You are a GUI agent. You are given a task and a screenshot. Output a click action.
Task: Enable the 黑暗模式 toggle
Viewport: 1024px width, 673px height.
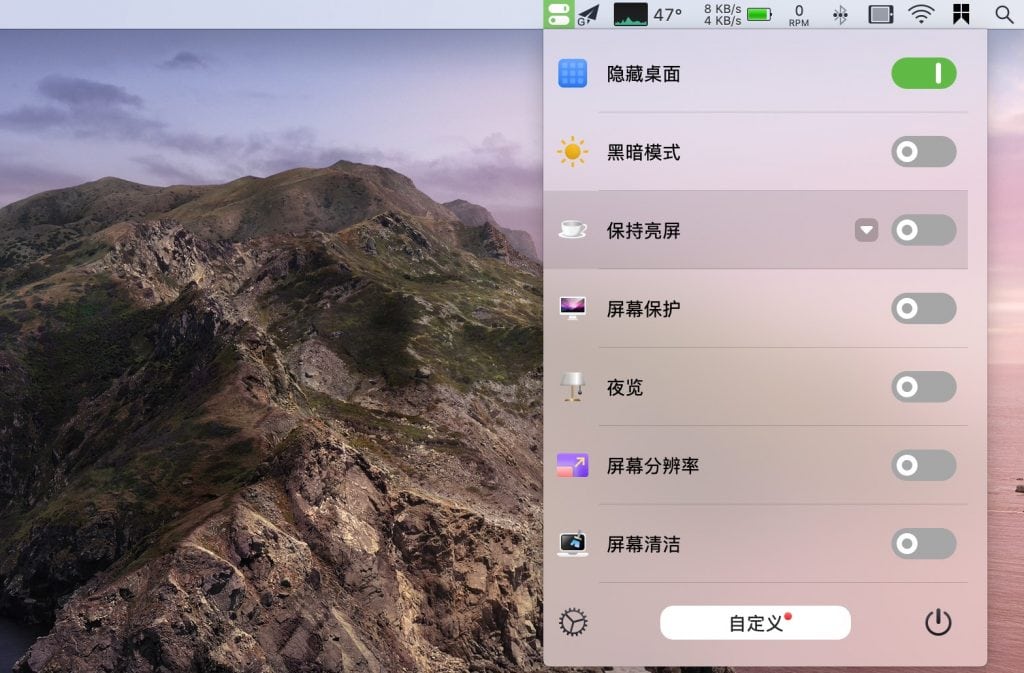923,152
